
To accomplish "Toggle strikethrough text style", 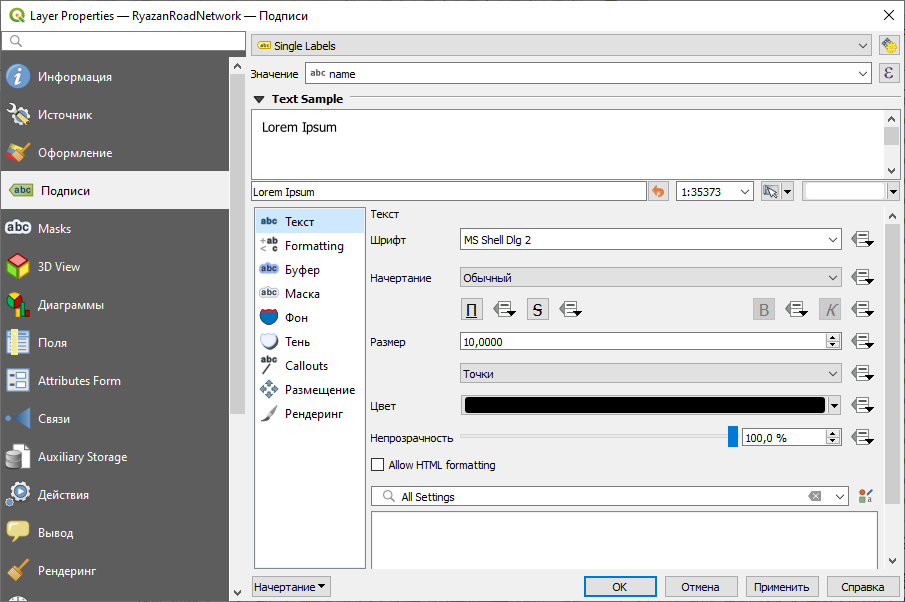I will tap(538, 310).
